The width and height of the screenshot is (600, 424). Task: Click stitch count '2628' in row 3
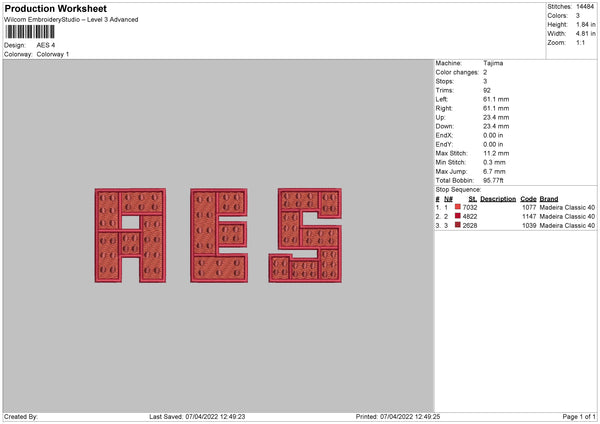[x=470, y=225]
